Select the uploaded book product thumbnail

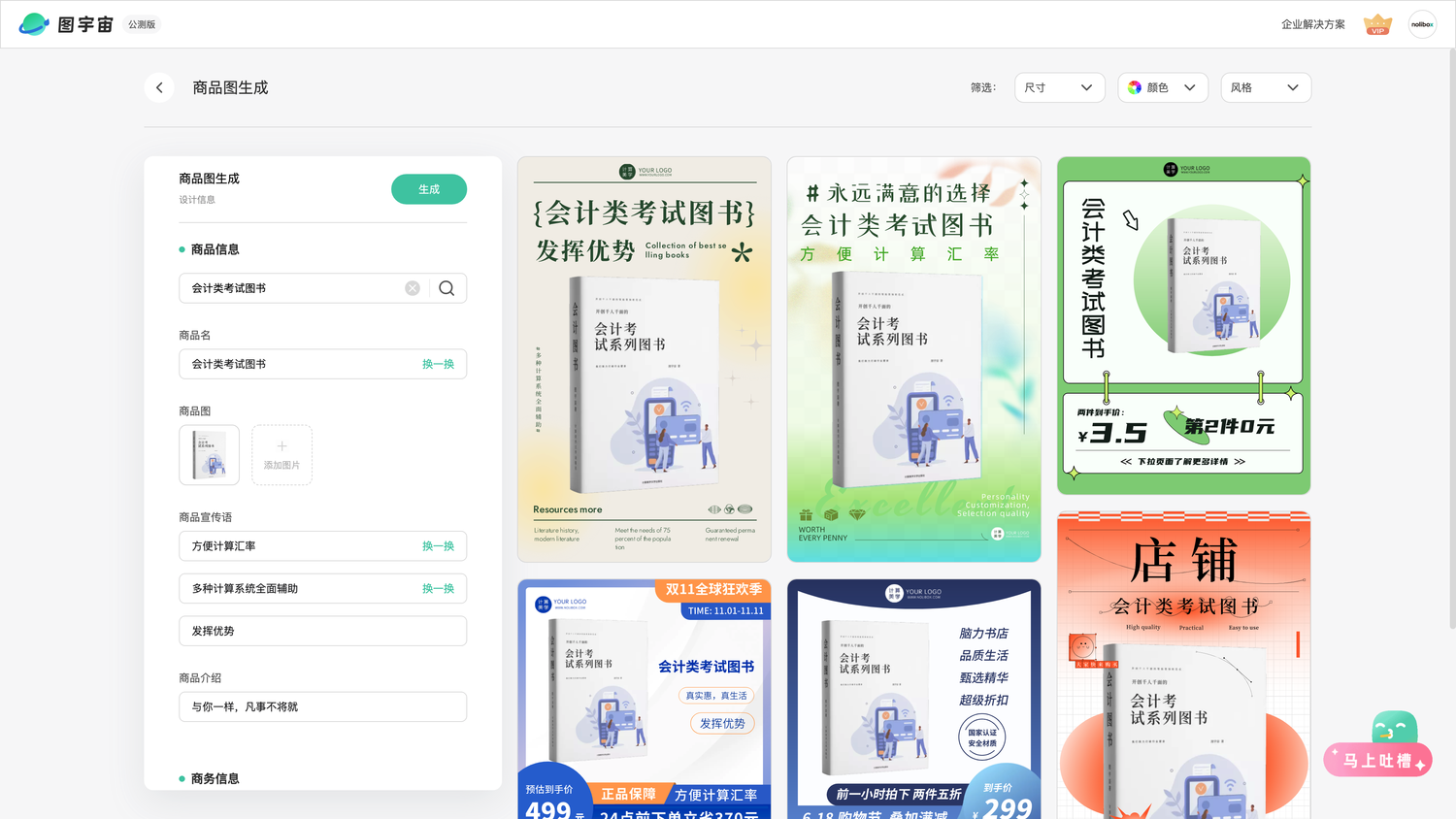point(209,455)
